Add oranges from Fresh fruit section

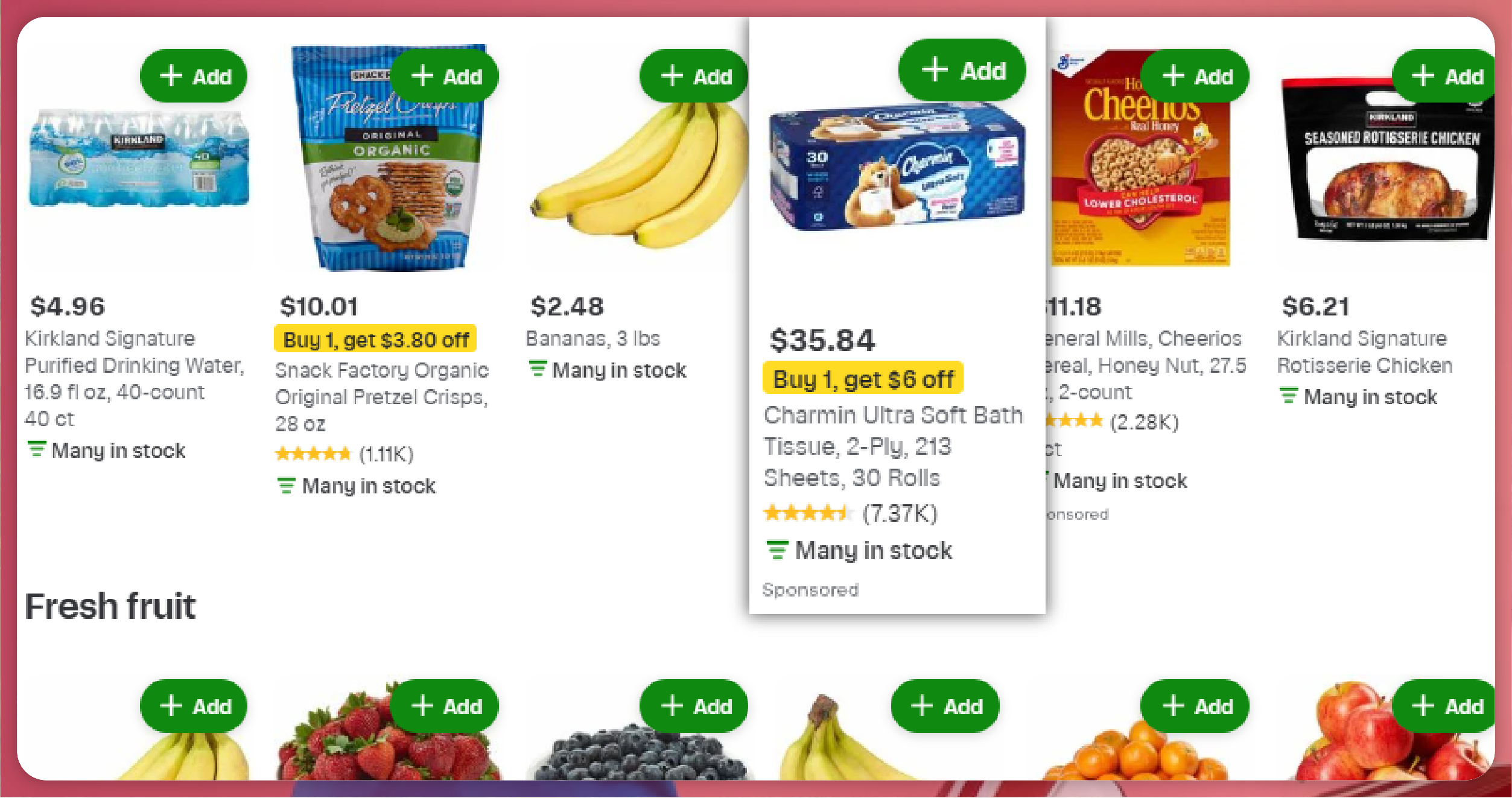pyautogui.click(x=1196, y=706)
